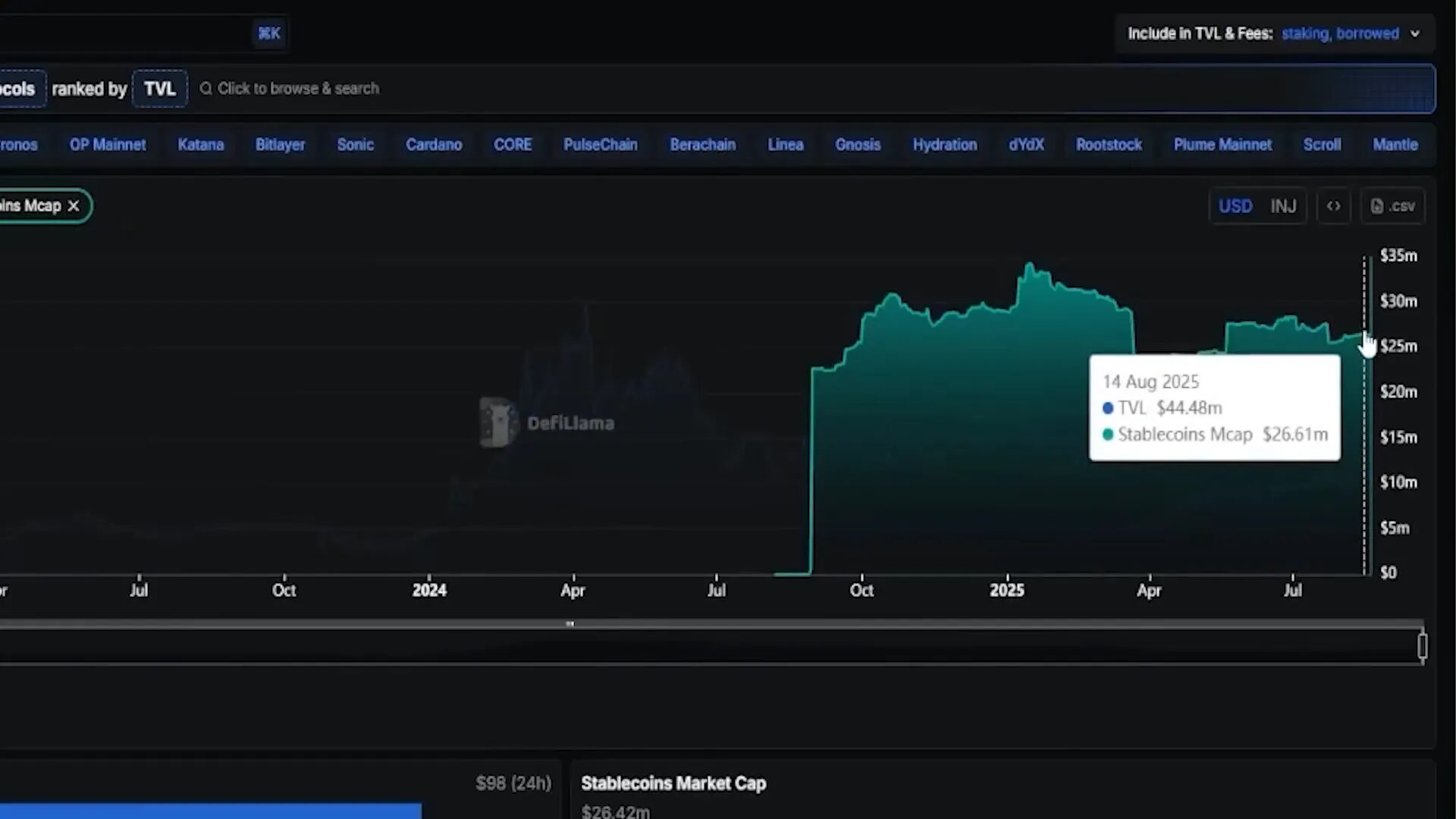Click the embed code brackets icon
The height and width of the screenshot is (819, 1456).
tap(1333, 206)
